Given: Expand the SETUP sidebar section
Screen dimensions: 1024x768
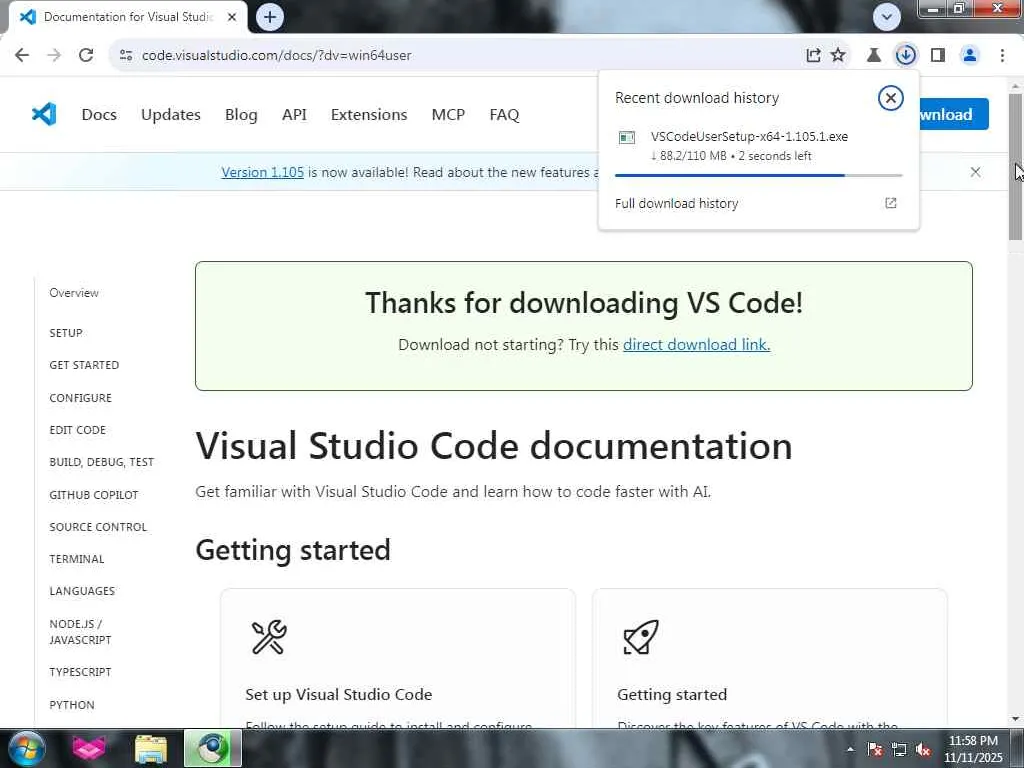Looking at the screenshot, I should coord(66,332).
